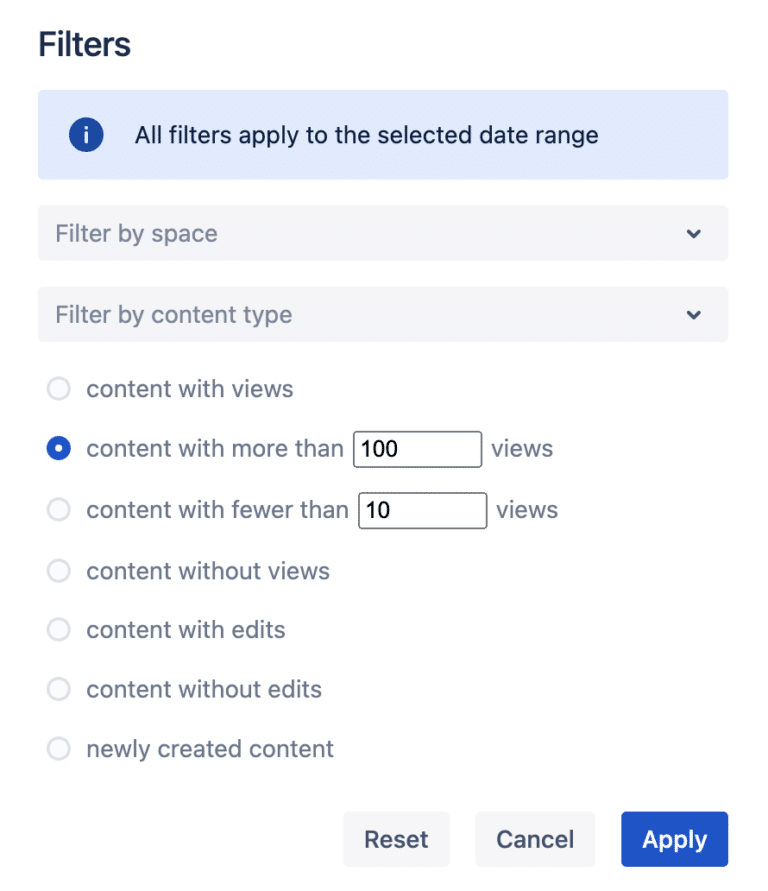Choose the 'newly created content' option
This screenshot has width=768, height=891.
click(58, 748)
